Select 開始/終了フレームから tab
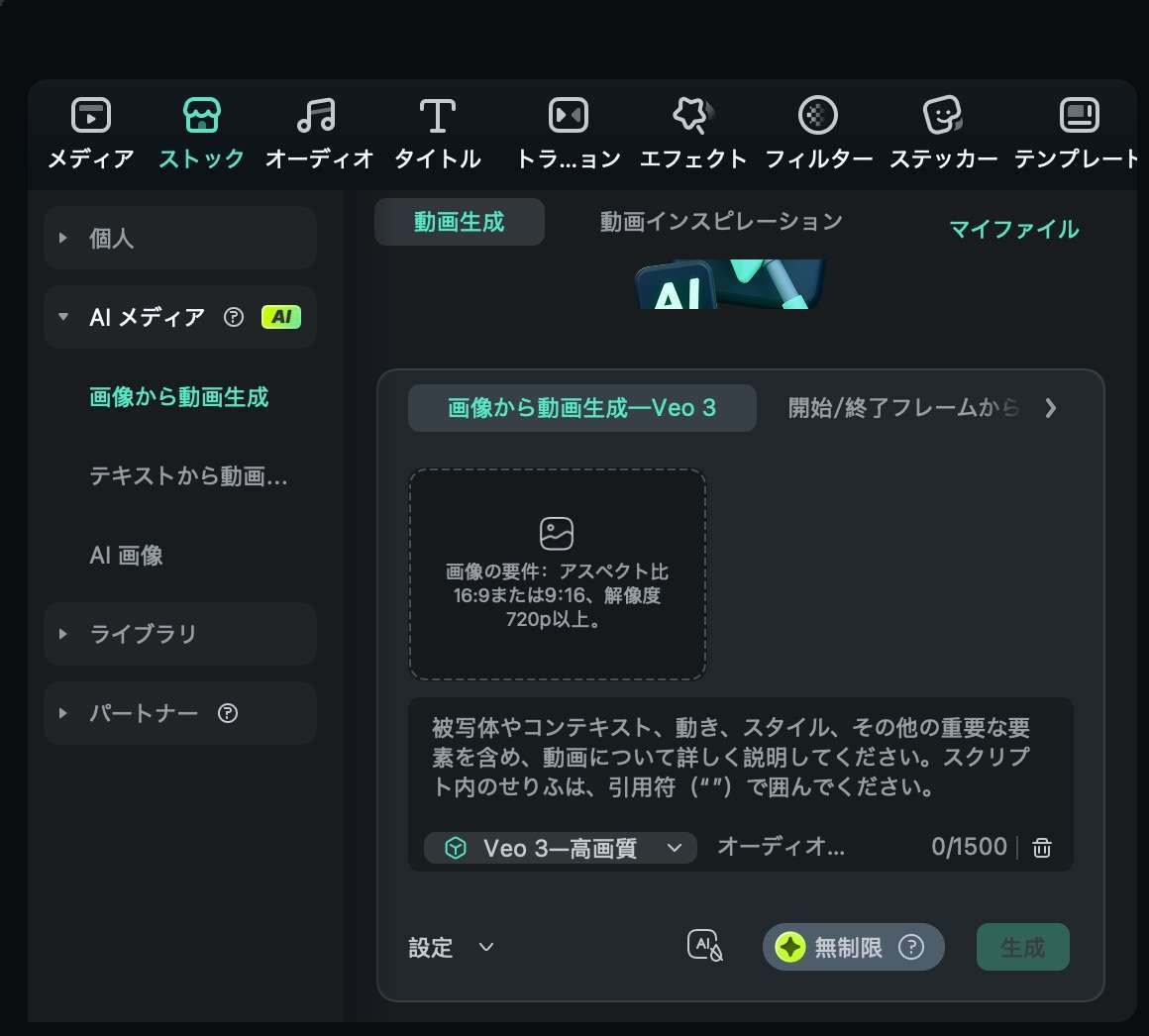 (902, 408)
